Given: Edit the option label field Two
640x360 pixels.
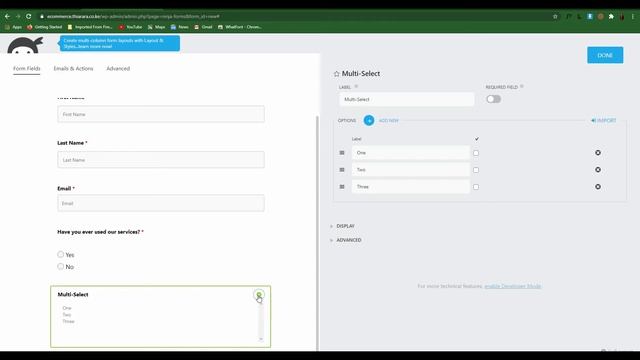Looking at the screenshot, I should (411, 170).
